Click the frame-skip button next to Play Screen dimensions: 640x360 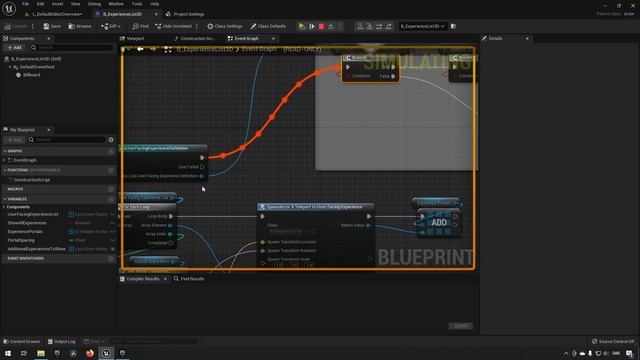(312, 26)
